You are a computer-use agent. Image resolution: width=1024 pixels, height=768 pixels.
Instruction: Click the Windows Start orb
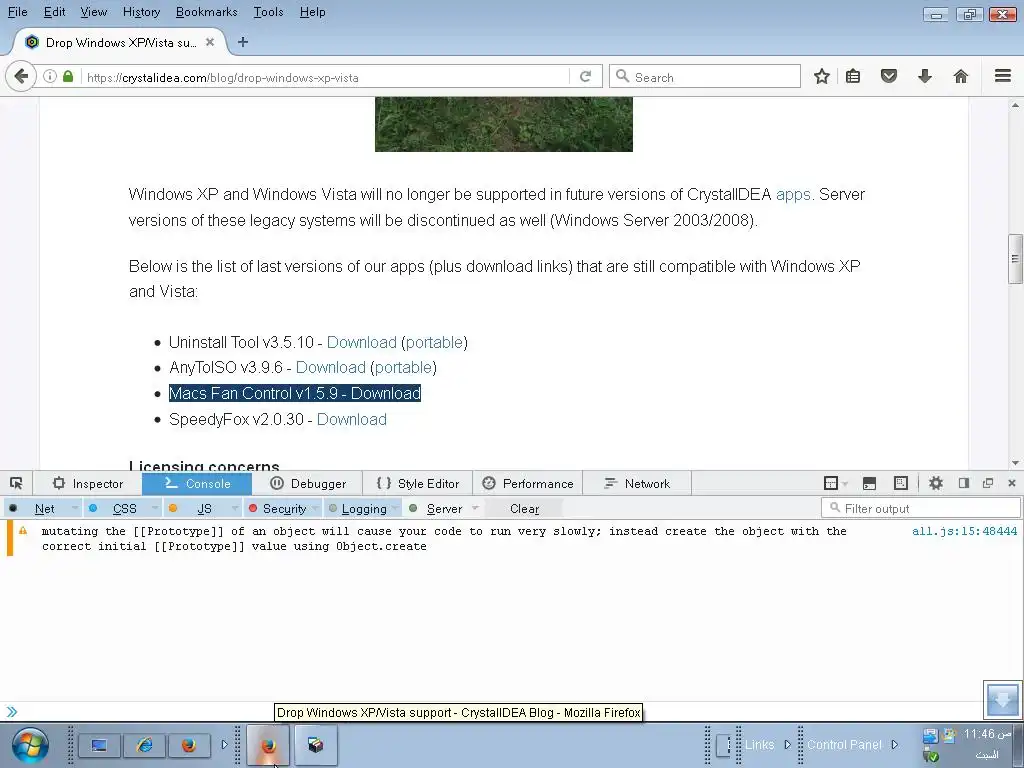(x=30, y=745)
